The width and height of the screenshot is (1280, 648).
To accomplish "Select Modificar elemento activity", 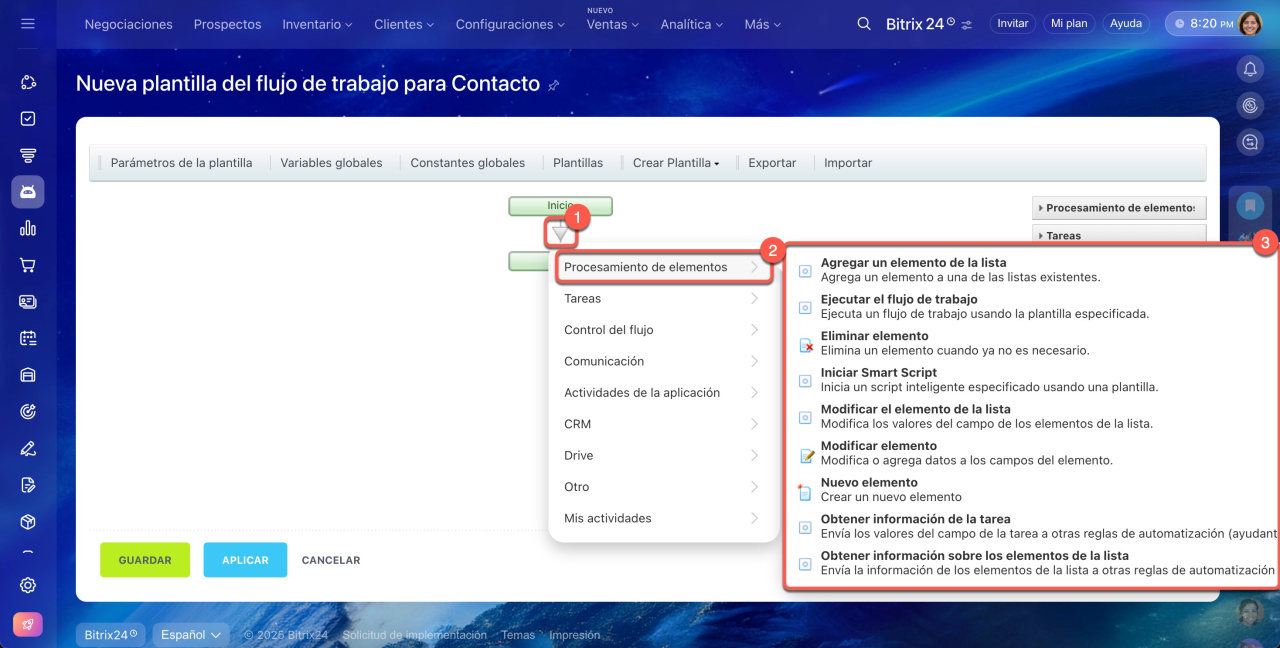I will [878, 446].
